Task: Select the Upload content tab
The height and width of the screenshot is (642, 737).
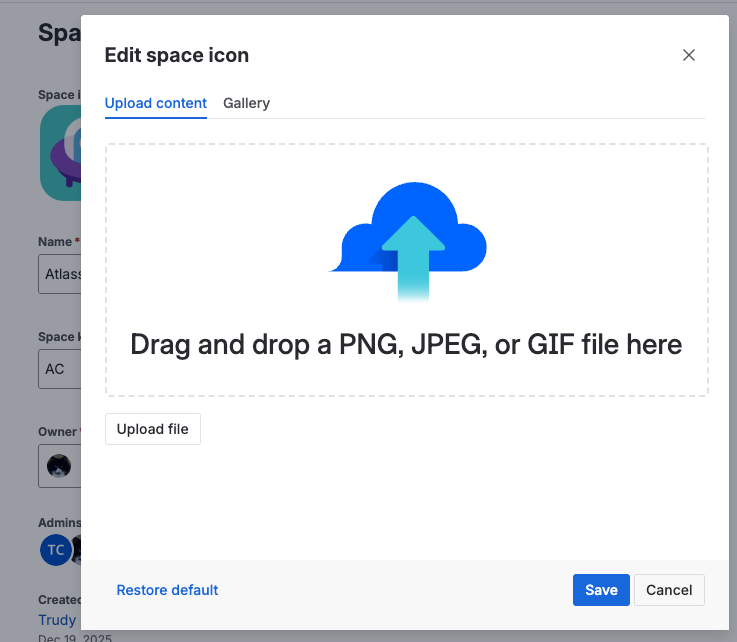Action: pos(156,103)
